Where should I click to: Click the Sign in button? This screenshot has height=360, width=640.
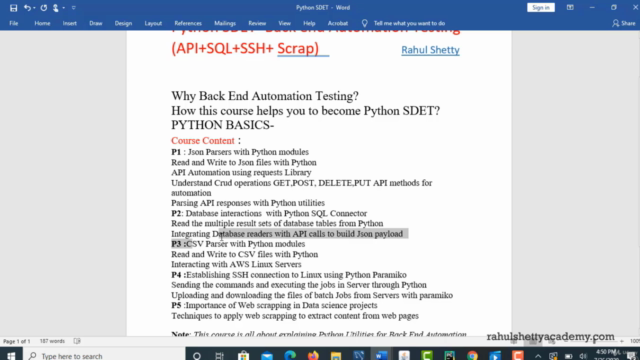[540, 7]
